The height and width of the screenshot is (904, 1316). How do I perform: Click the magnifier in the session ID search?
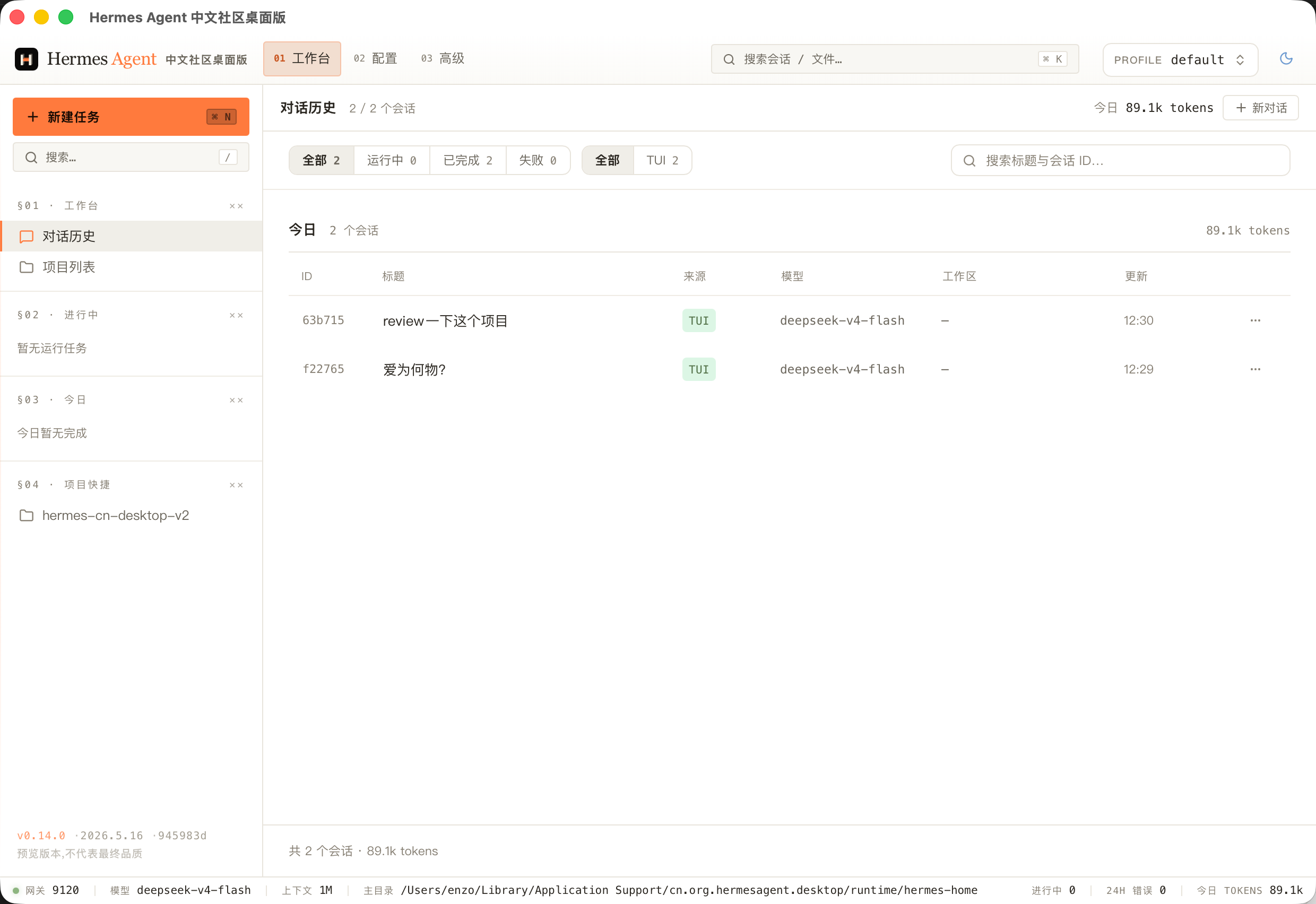click(969, 161)
